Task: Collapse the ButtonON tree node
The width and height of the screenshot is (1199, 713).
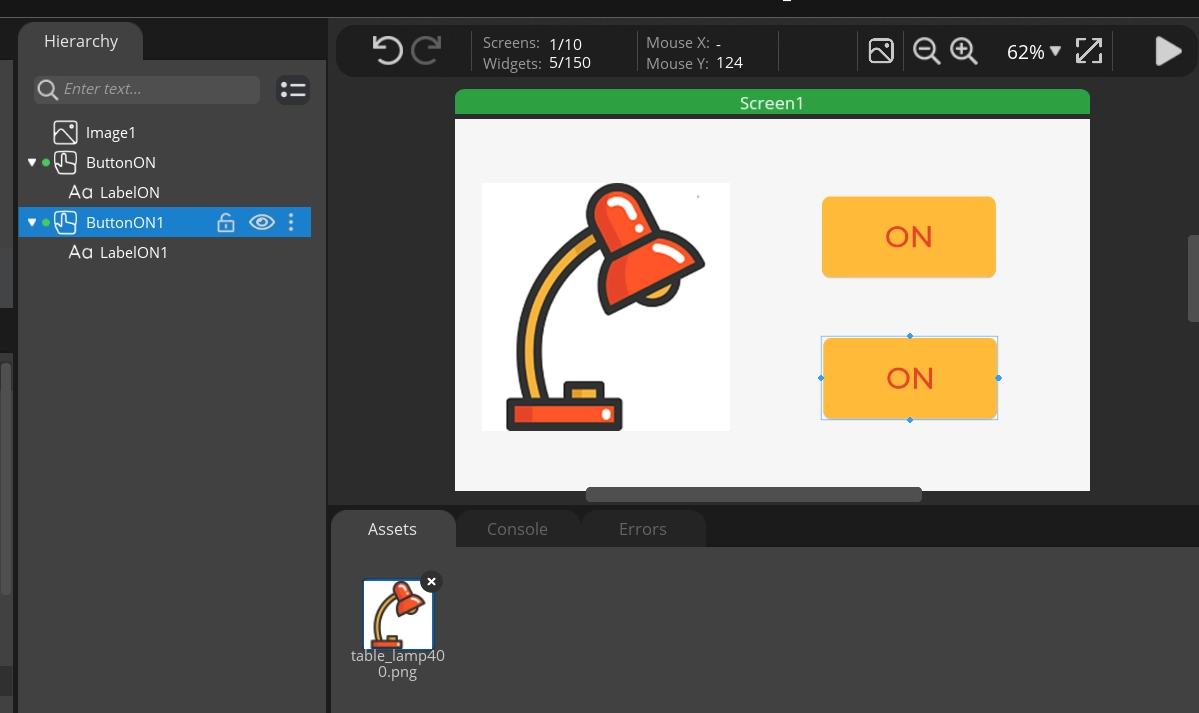Action: (x=32, y=162)
